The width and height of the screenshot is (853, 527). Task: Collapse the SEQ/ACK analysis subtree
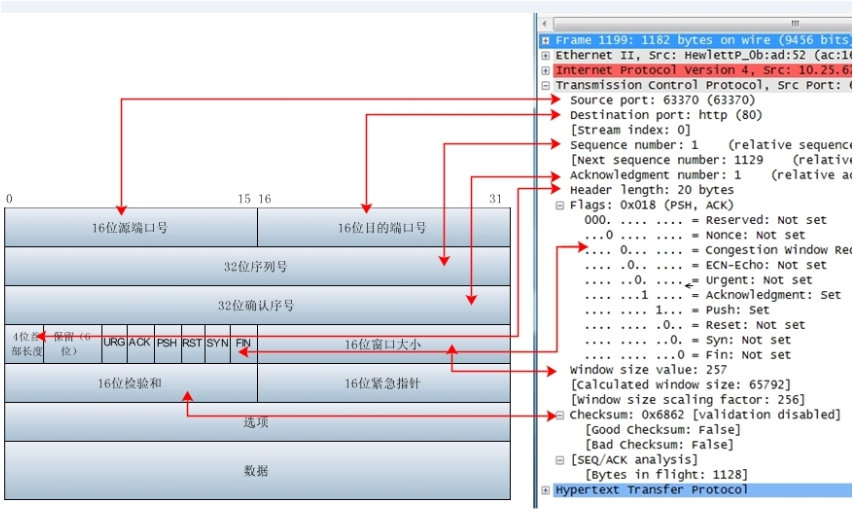(559, 460)
